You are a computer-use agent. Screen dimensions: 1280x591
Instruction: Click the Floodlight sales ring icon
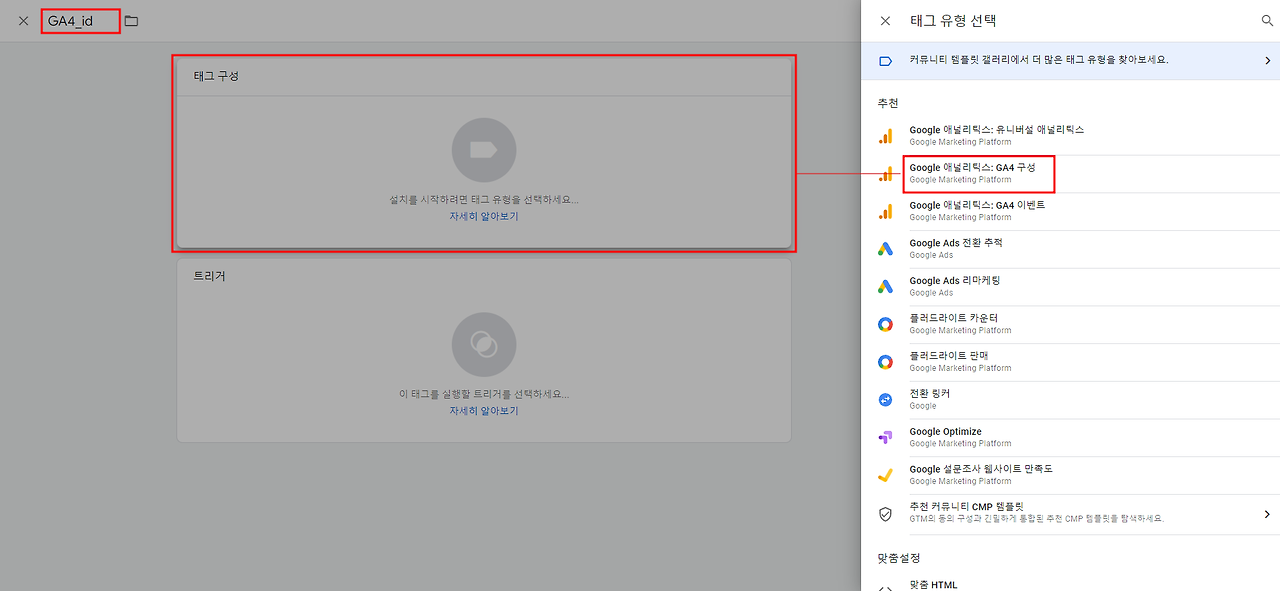click(885, 362)
